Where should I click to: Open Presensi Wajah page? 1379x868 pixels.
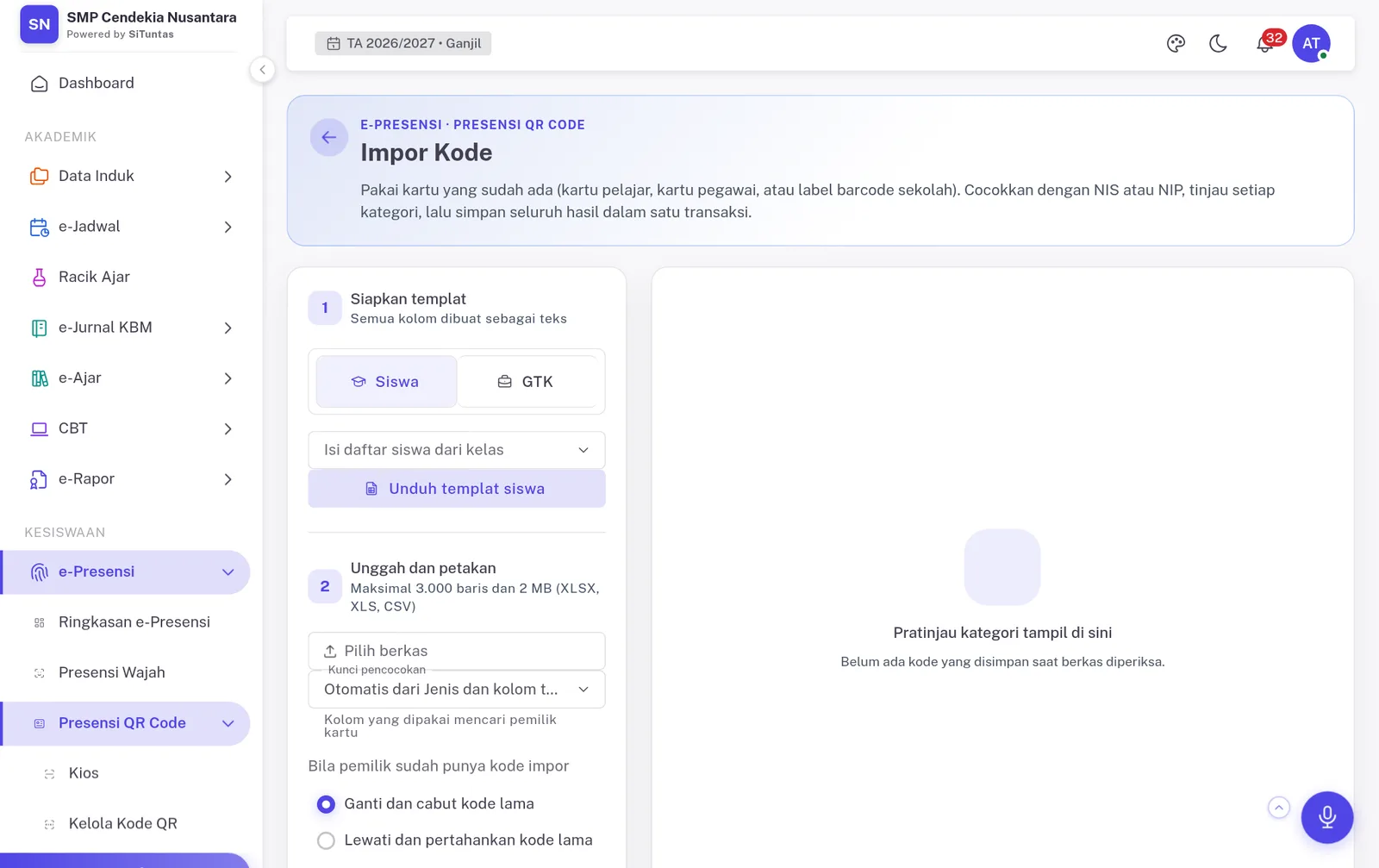127,672
